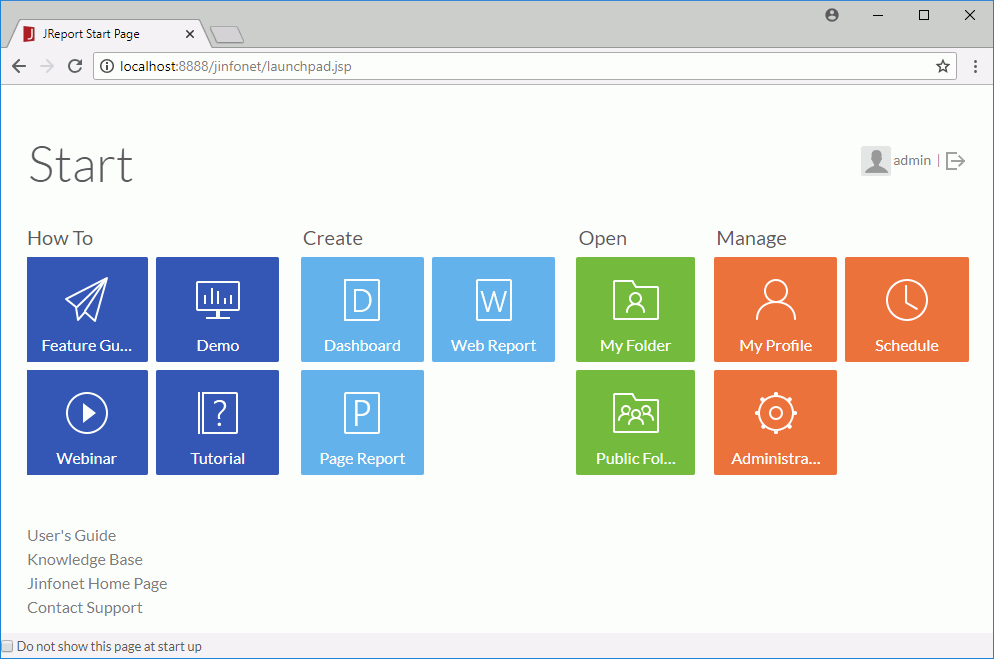The image size is (994, 659).
Task: Go back to the previous page
Action: [19, 66]
